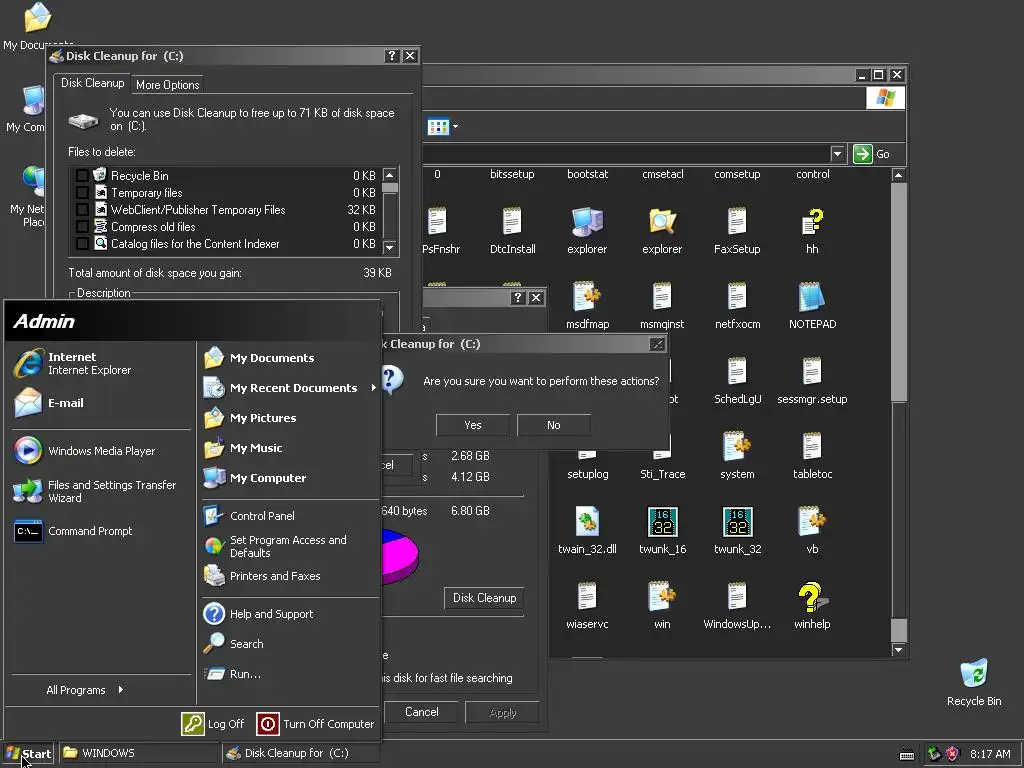Click scroll up arrow in Files to delete list

[390, 174]
